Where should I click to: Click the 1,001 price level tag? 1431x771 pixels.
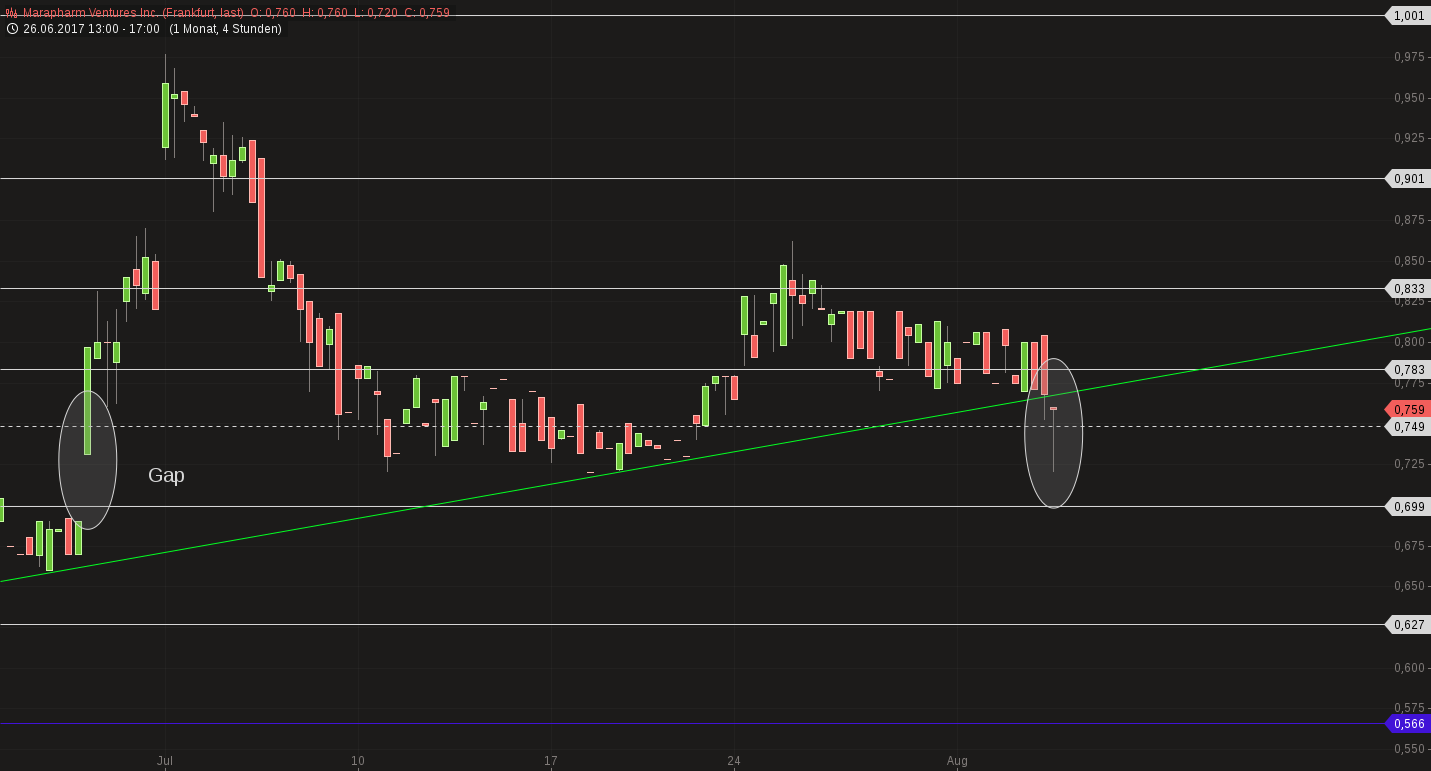pyautogui.click(x=1408, y=16)
